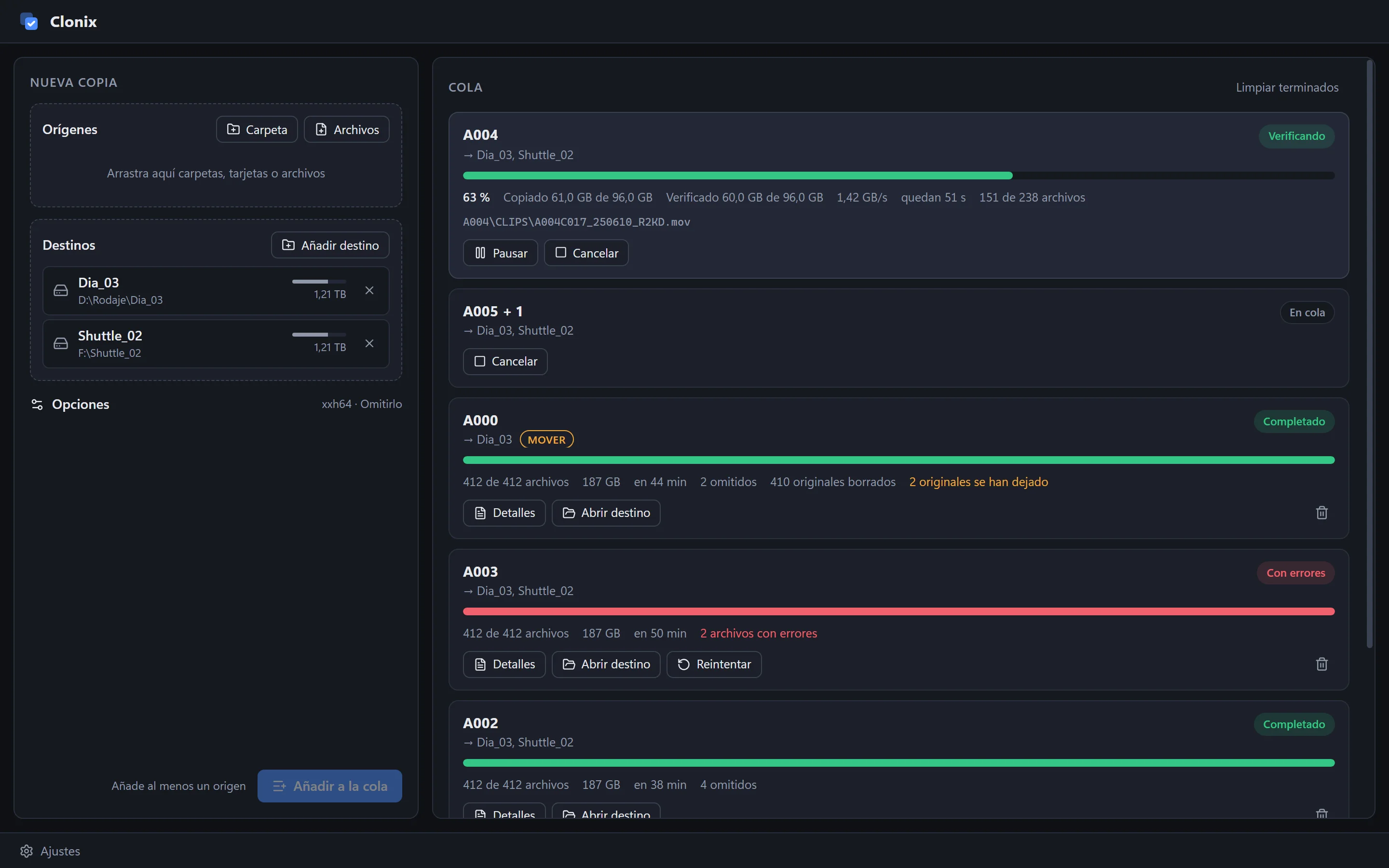Click the Con errores status badge

click(1295, 573)
